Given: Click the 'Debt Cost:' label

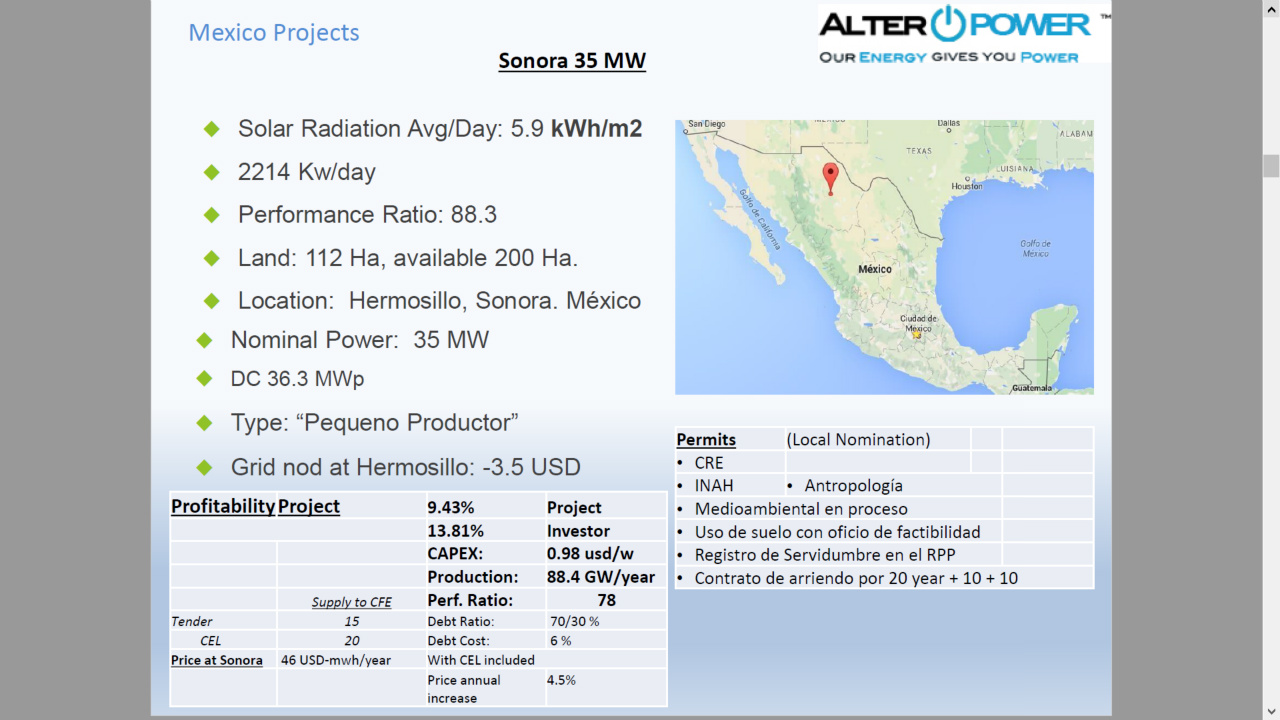Looking at the screenshot, I should click(458, 641).
